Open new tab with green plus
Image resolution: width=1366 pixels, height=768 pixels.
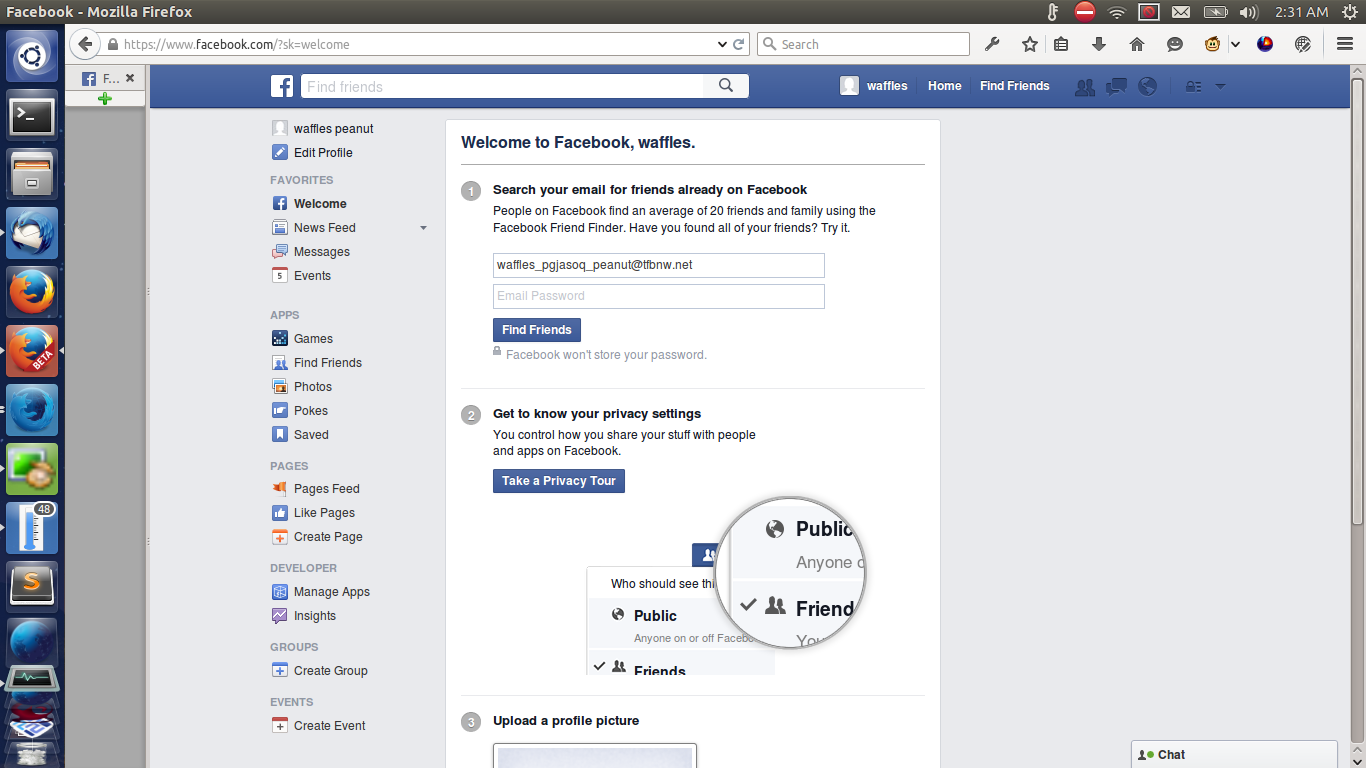[105, 98]
